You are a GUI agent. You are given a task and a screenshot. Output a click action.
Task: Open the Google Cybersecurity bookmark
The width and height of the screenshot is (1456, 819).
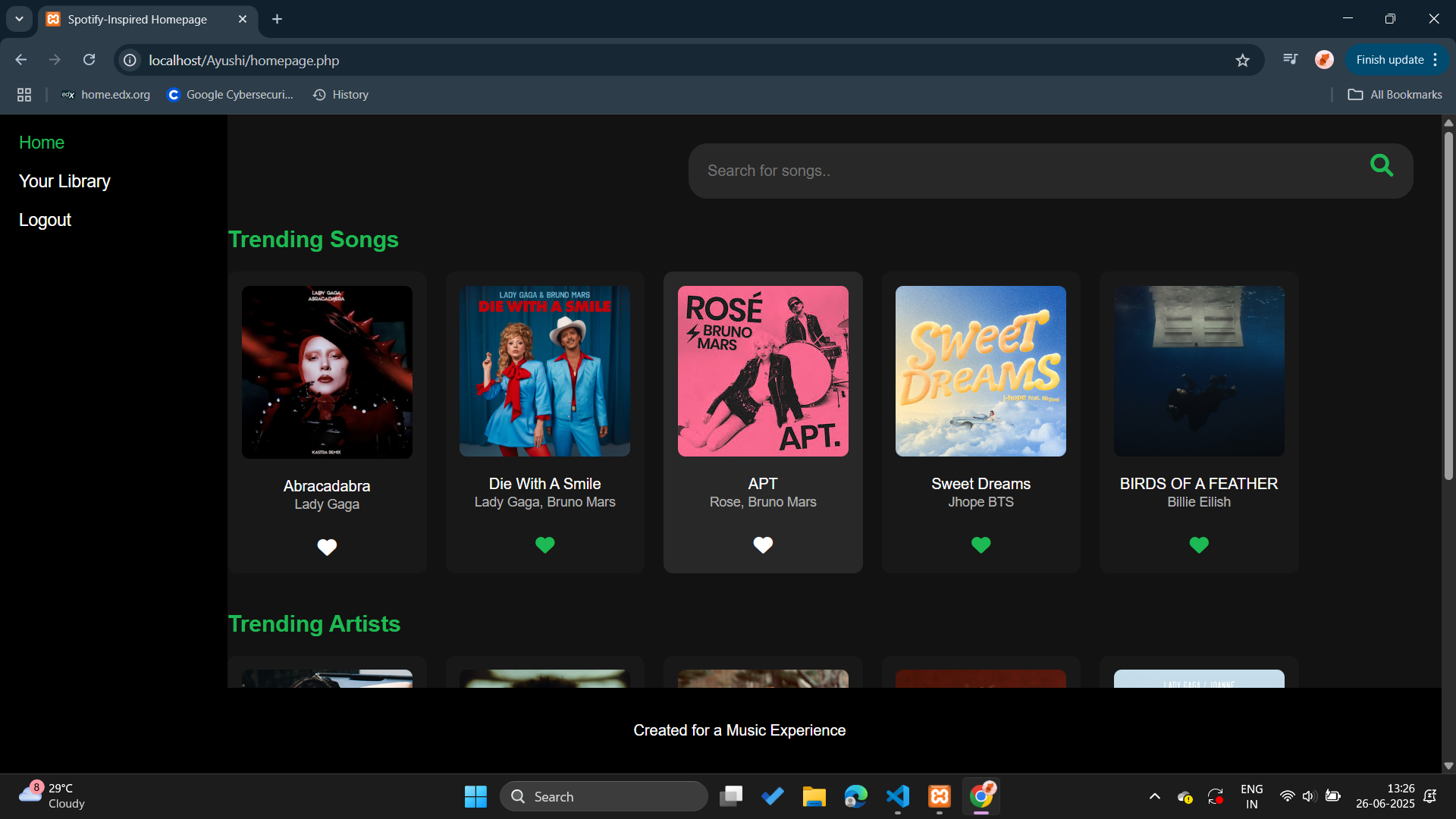point(231,95)
